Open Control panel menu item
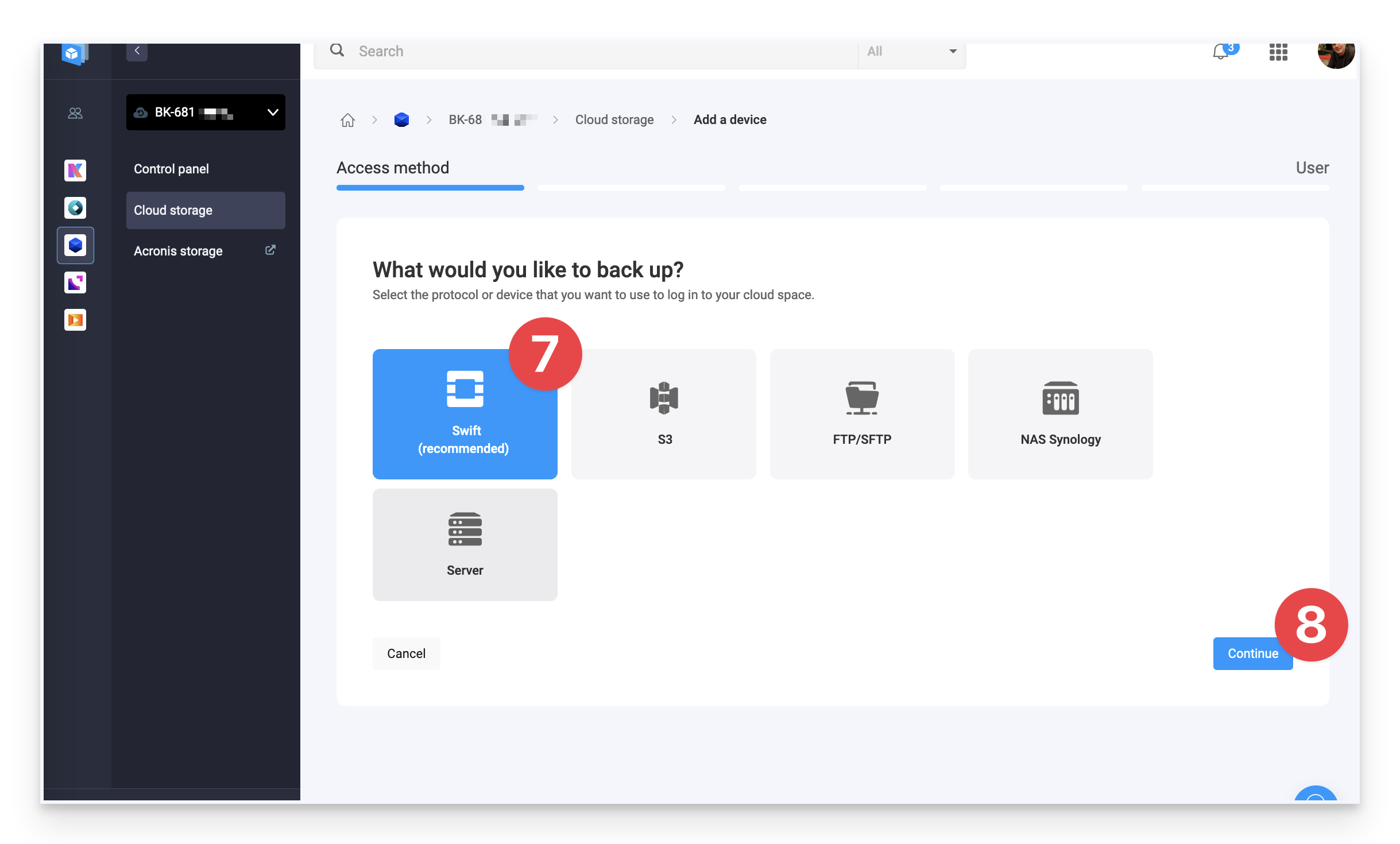The width and height of the screenshot is (1400, 844). click(206, 169)
